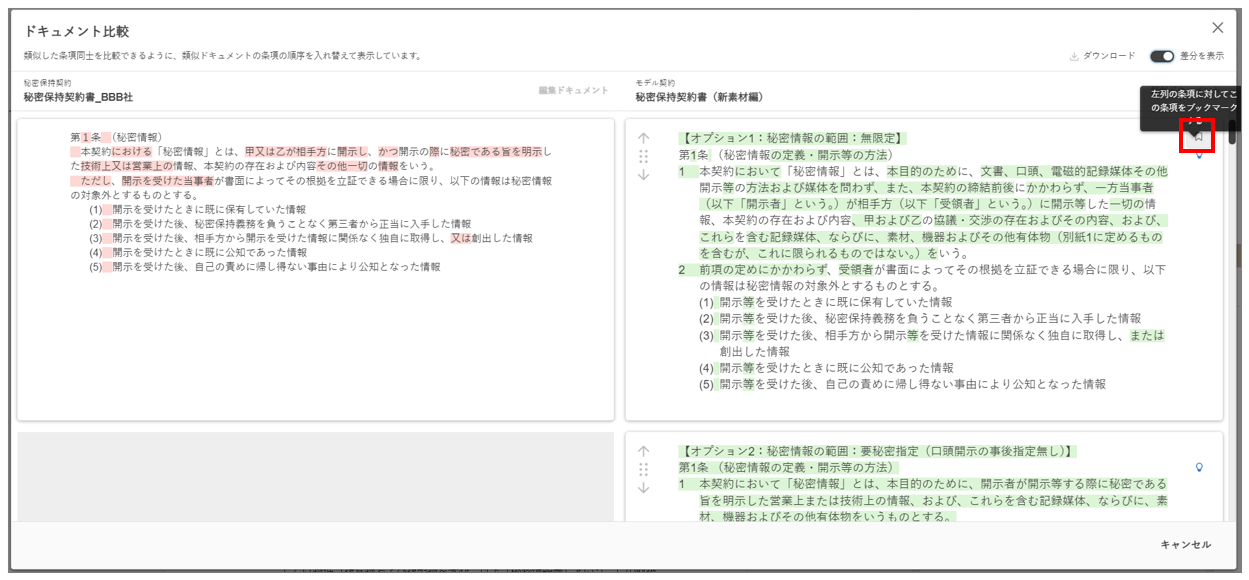This screenshot has height=580, width=1249.
Task: Click the 編集ドキュメント label
Action: coord(573,91)
